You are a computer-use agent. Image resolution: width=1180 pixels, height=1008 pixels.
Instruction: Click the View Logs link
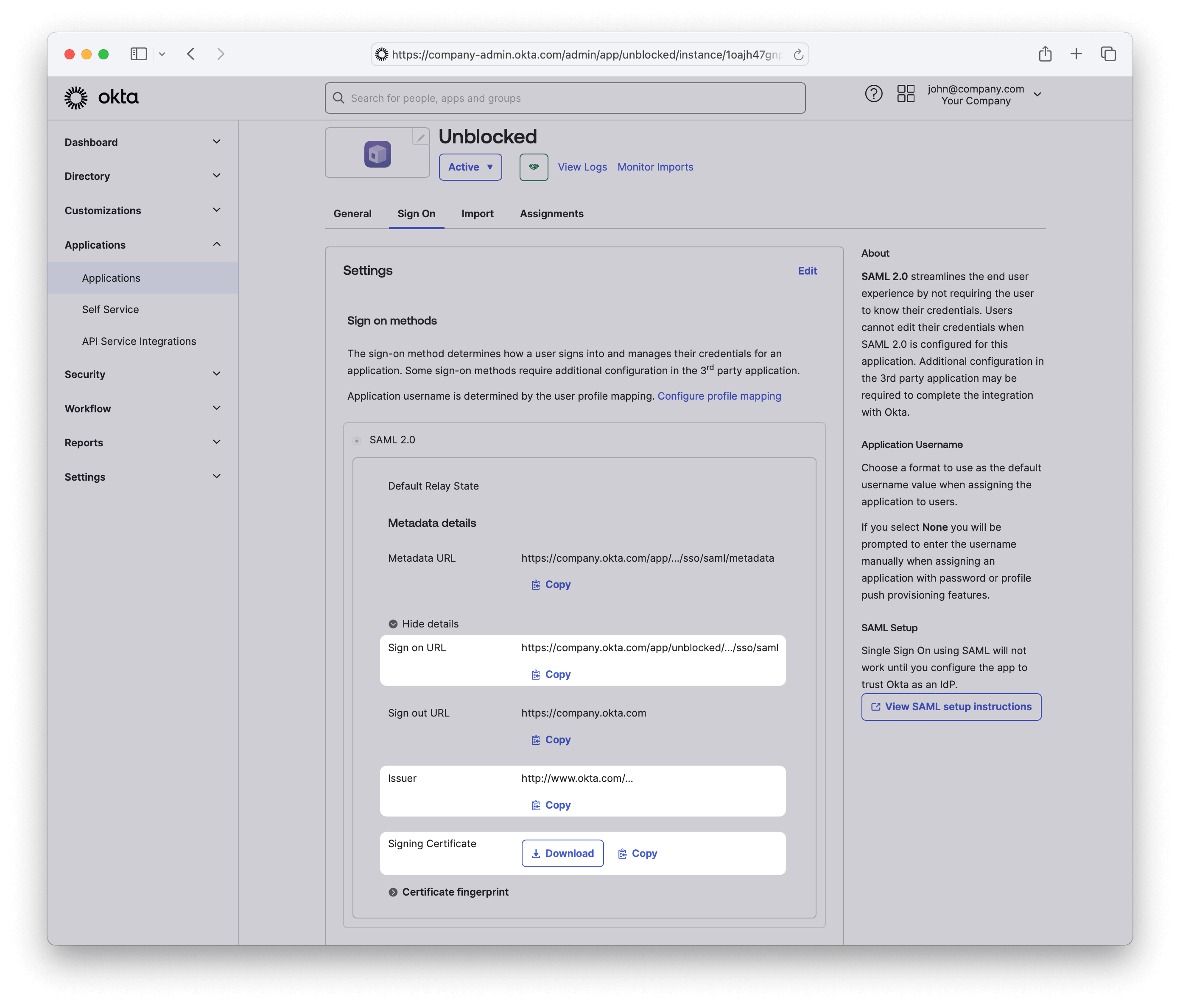(582, 167)
